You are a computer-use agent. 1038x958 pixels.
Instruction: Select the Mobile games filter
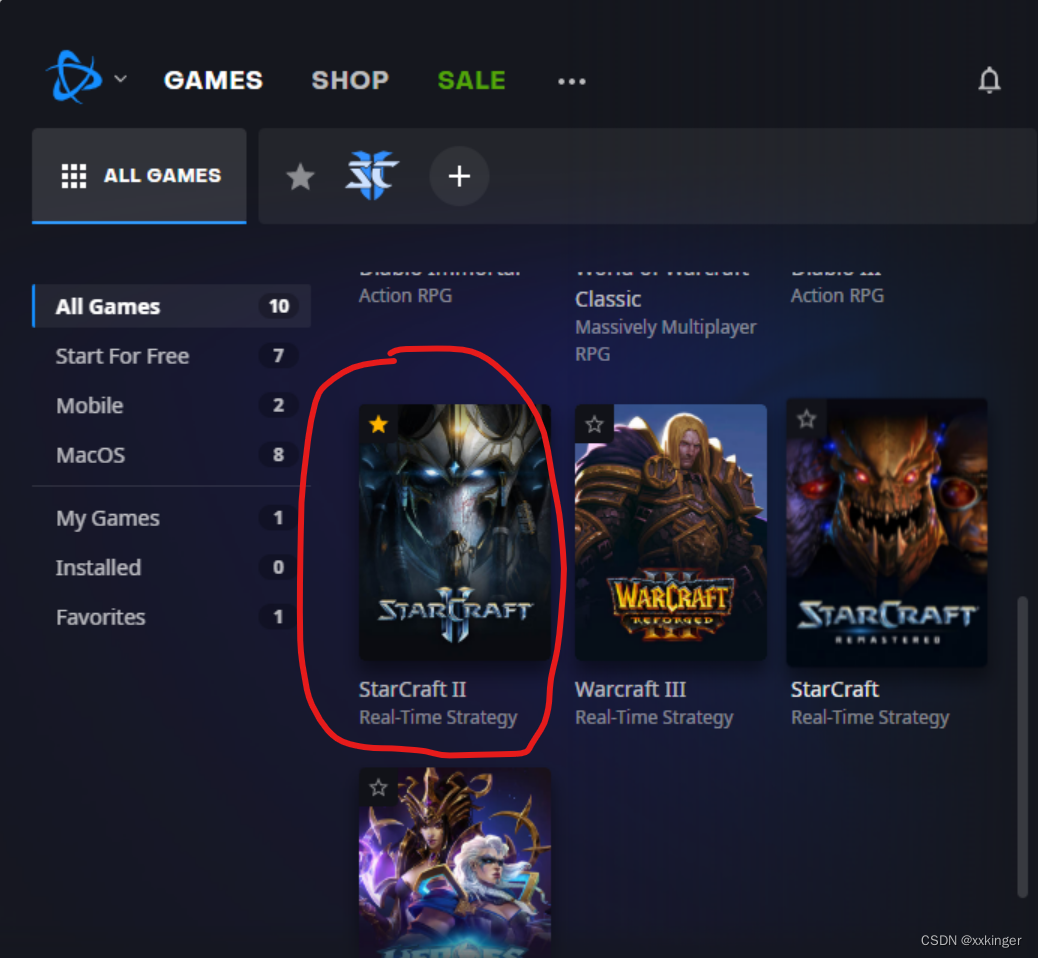click(89, 406)
